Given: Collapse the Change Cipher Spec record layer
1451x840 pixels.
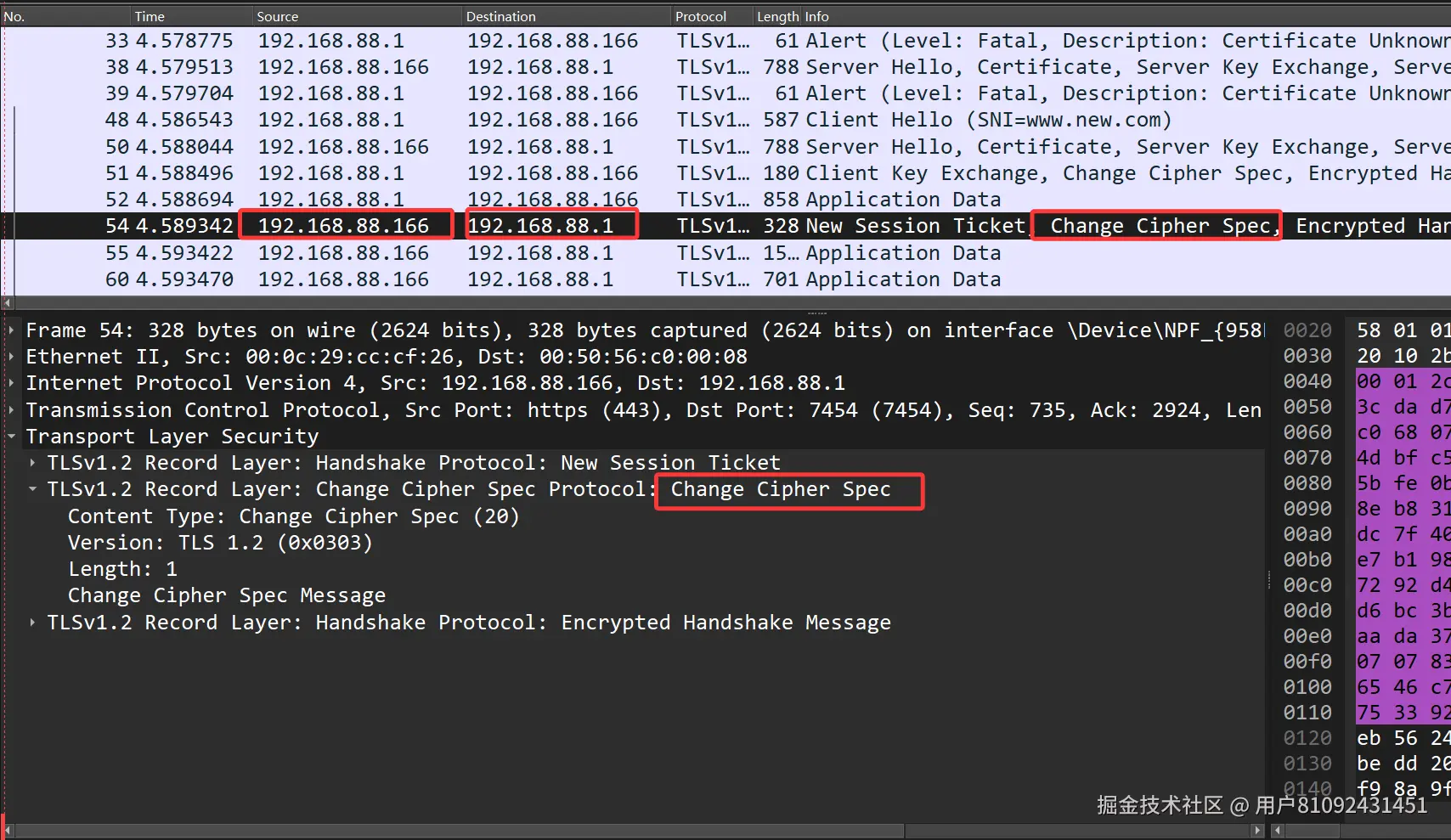Looking at the screenshot, I should (32, 489).
